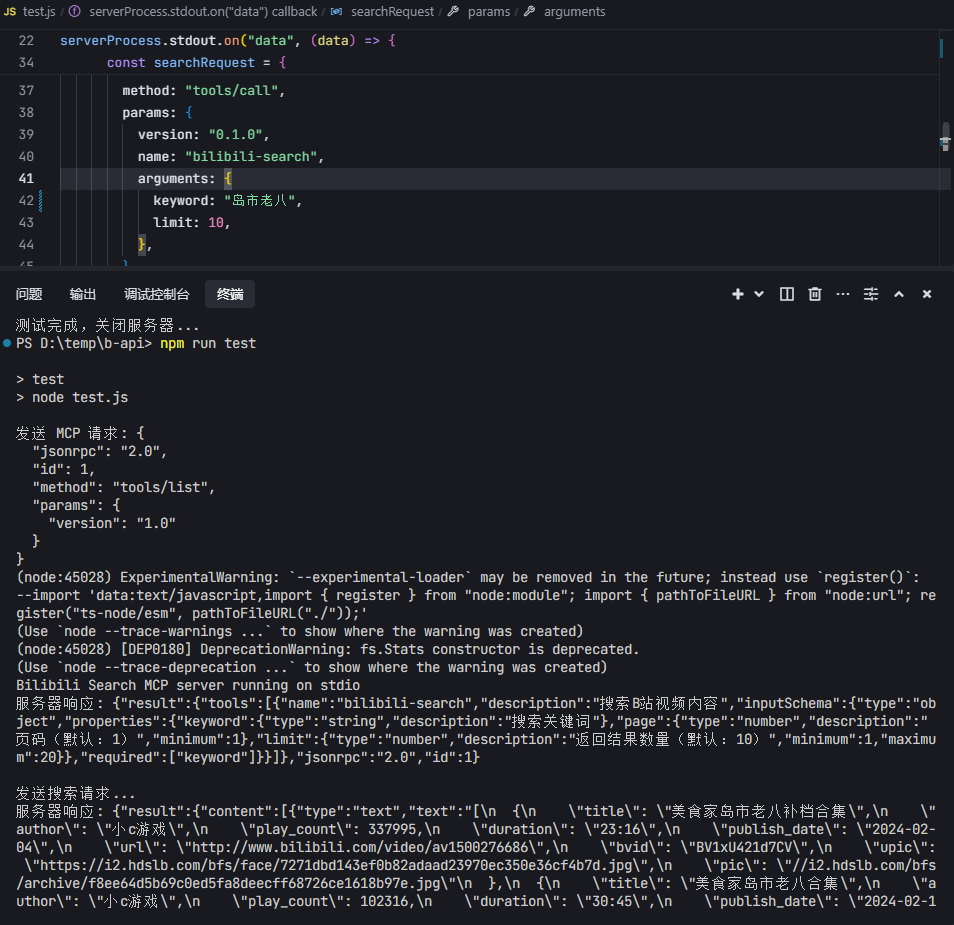Image resolution: width=954 pixels, height=925 pixels.
Task: Open the terminal panel's ellipsis more actions menu
Action: click(843, 294)
